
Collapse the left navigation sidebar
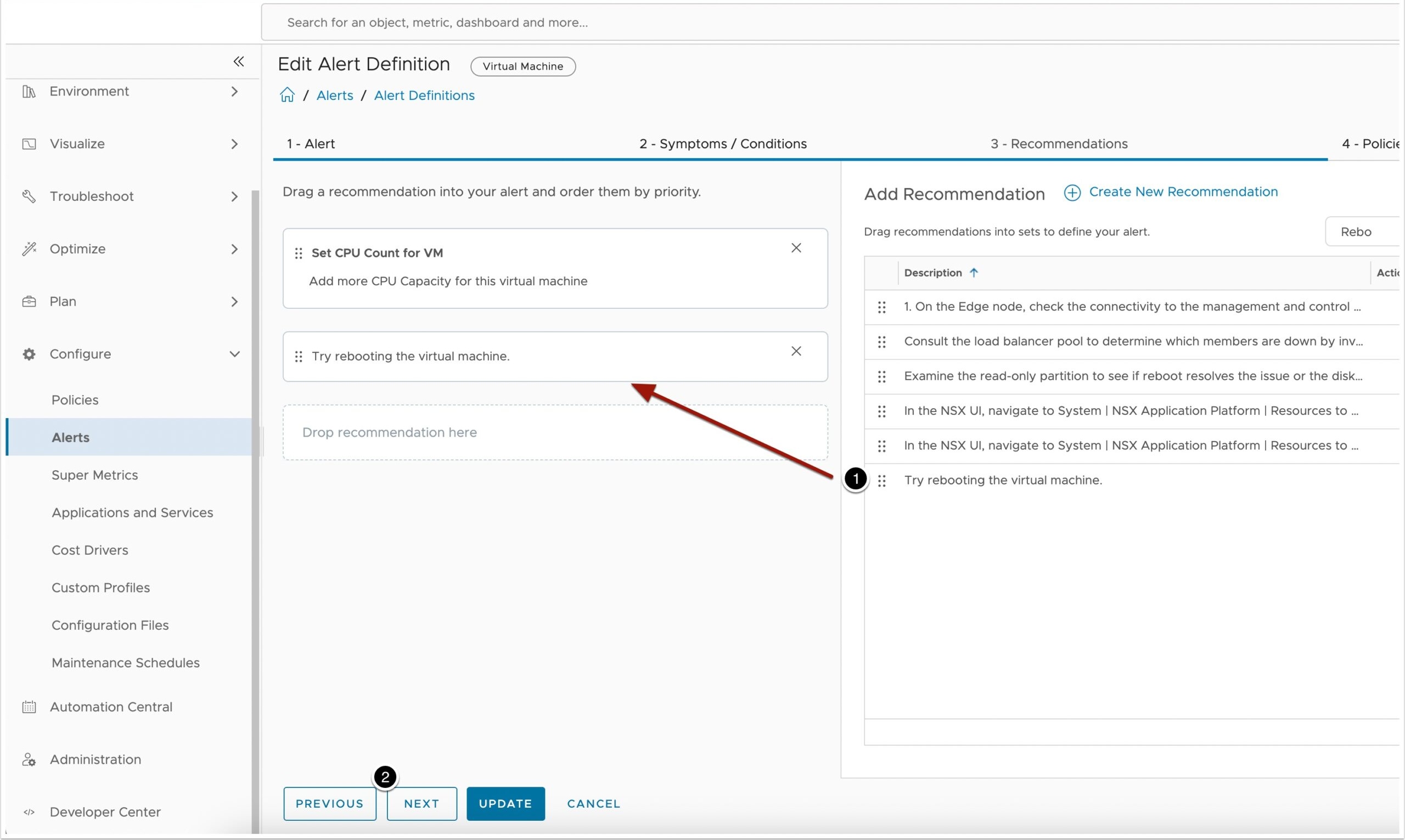tap(238, 61)
